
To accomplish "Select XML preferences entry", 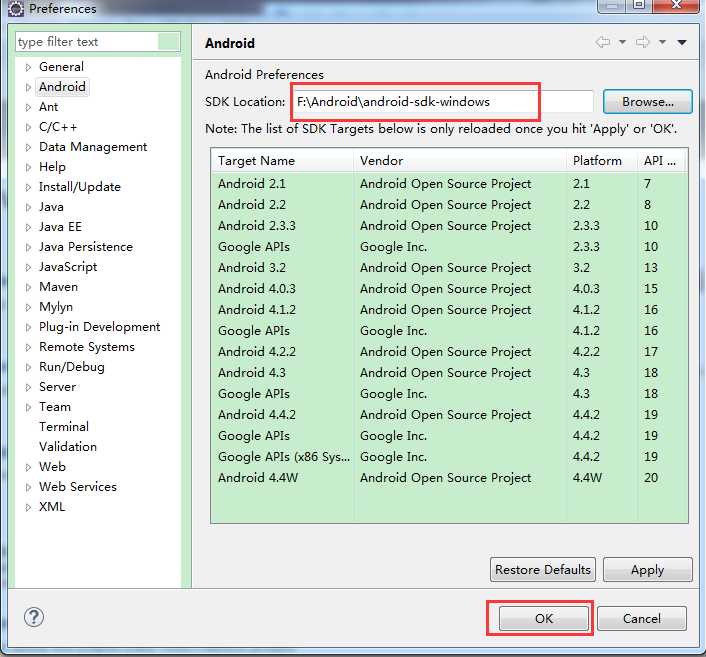I will (52, 507).
